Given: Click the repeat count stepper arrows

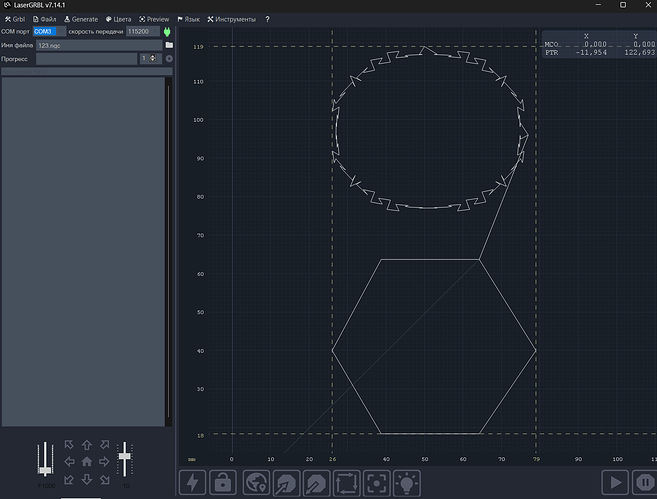Looking at the screenshot, I should 153,58.
